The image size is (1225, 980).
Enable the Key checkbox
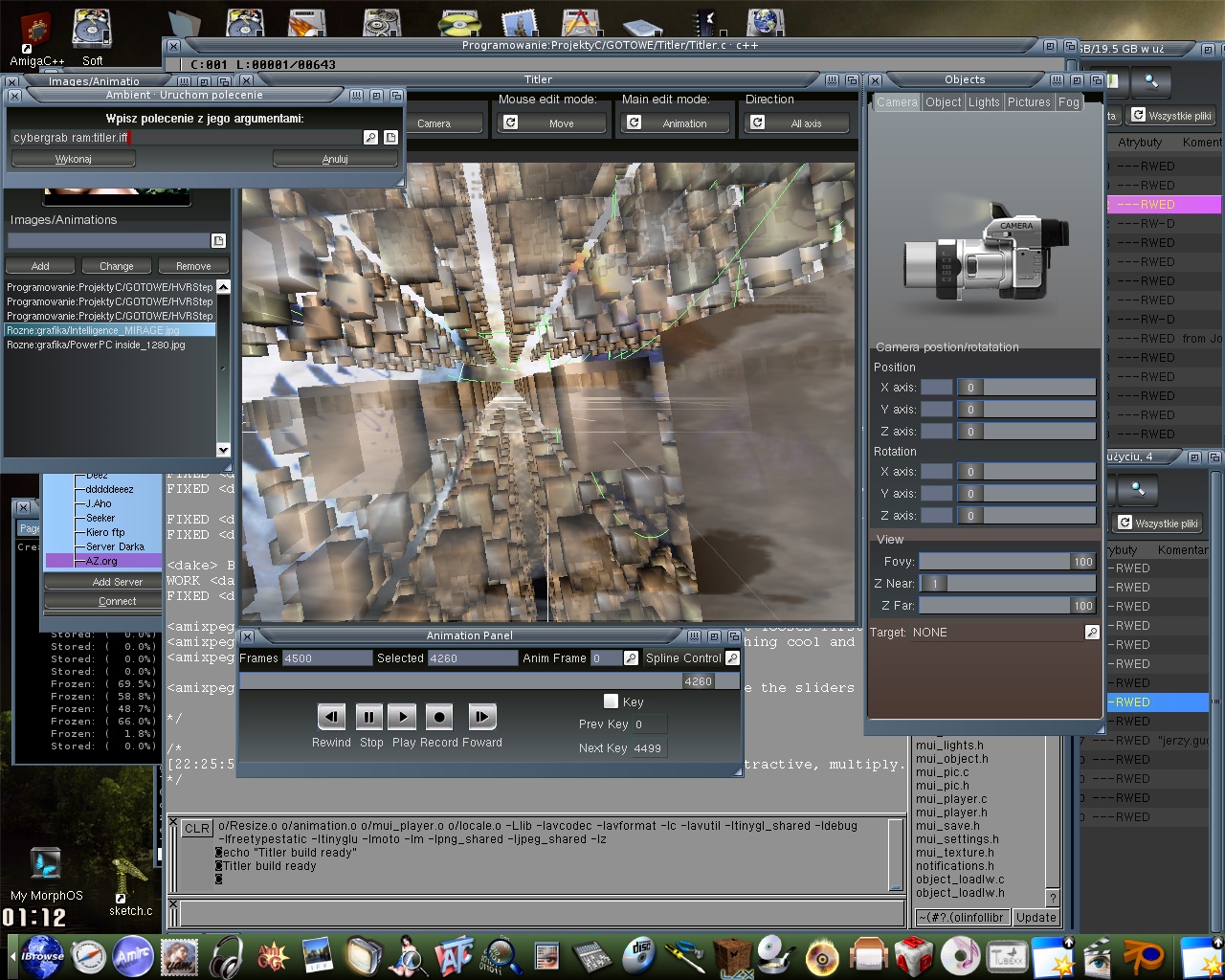point(611,702)
